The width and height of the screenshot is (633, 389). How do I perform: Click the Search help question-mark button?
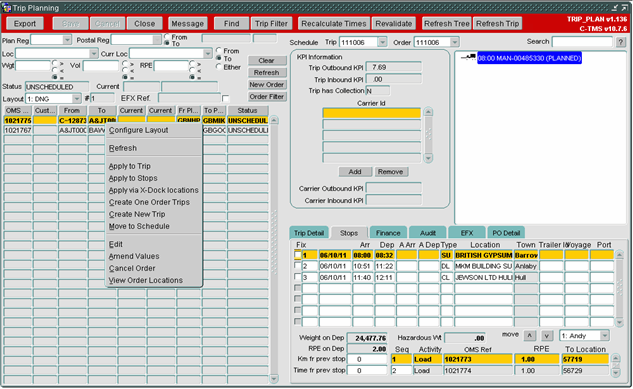pyautogui.click(x=621, y=42)
